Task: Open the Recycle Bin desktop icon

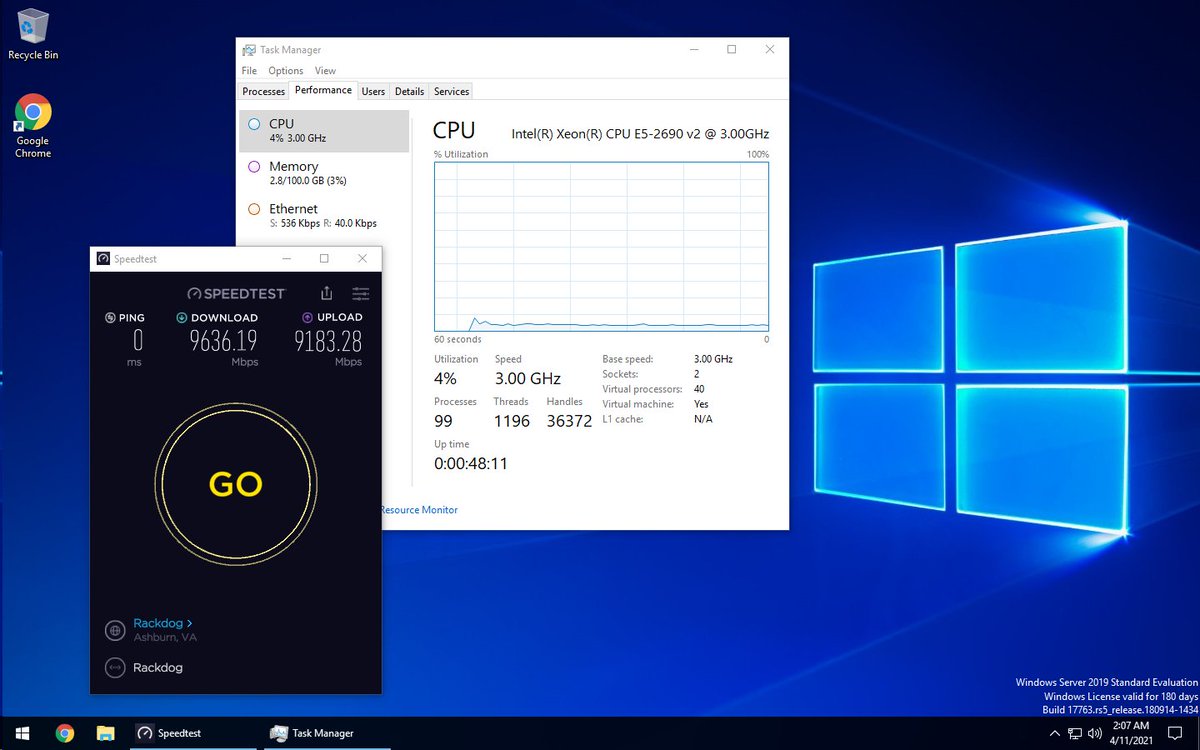Action: (33, 33)
